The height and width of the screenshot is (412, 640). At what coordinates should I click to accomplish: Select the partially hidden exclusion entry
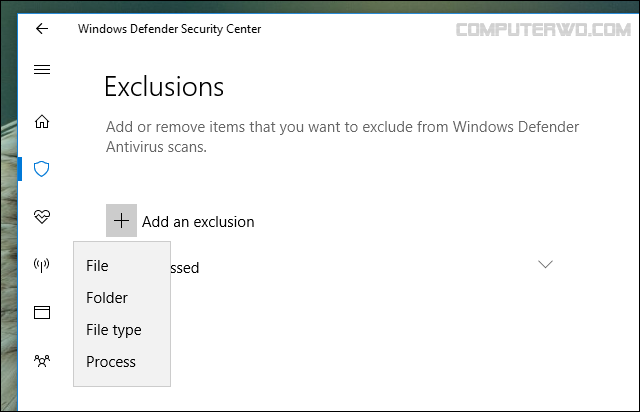[185, 268]
